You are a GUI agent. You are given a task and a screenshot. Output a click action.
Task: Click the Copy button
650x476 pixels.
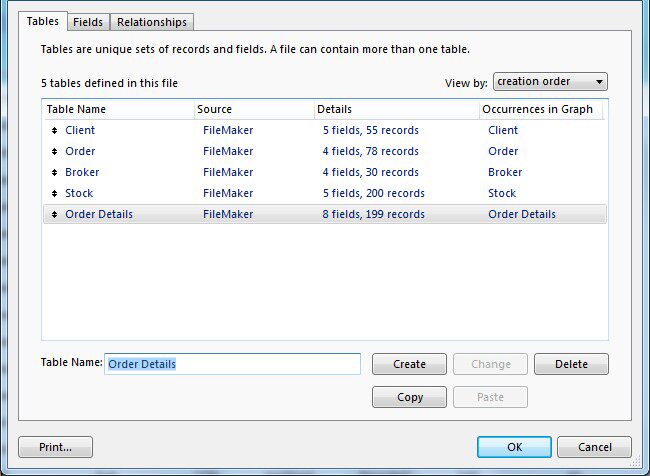pos(409,397)
